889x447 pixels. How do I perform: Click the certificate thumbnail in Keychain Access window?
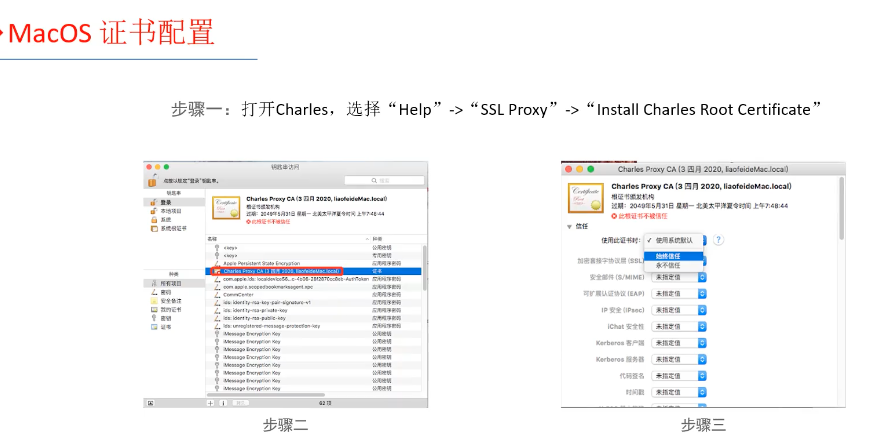tap(226, 208)
